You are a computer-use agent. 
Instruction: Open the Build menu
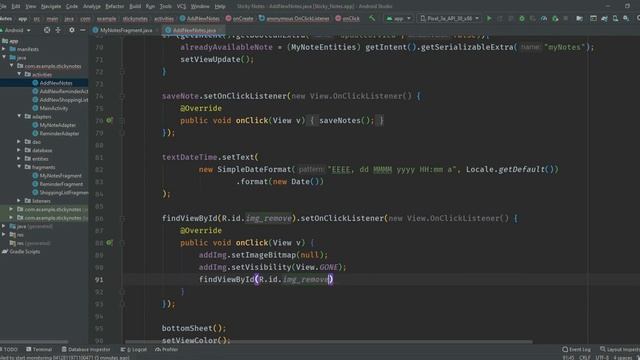pyautogui.click(x=135, y=6)
